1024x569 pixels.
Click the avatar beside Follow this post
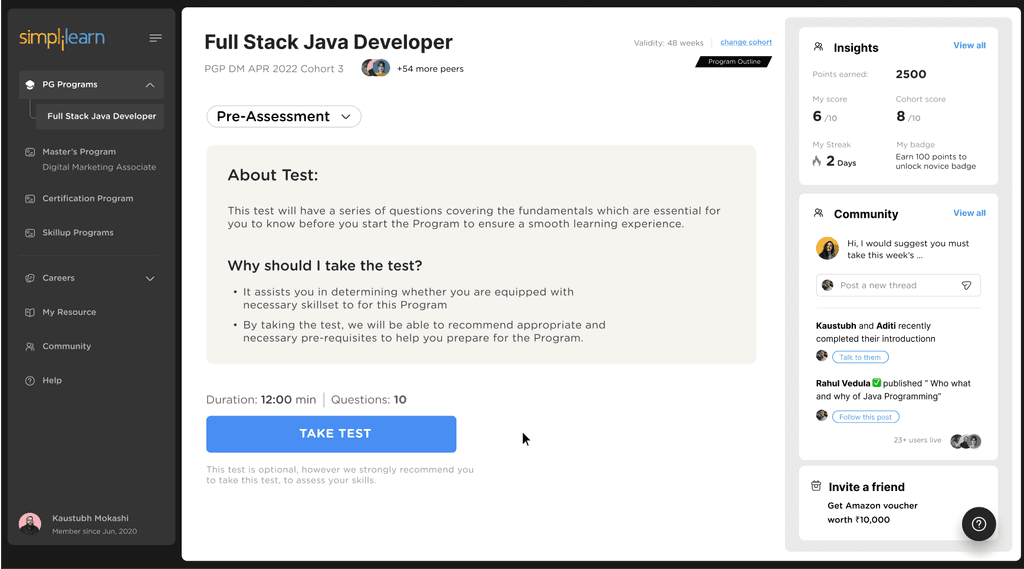click(822, 415)
